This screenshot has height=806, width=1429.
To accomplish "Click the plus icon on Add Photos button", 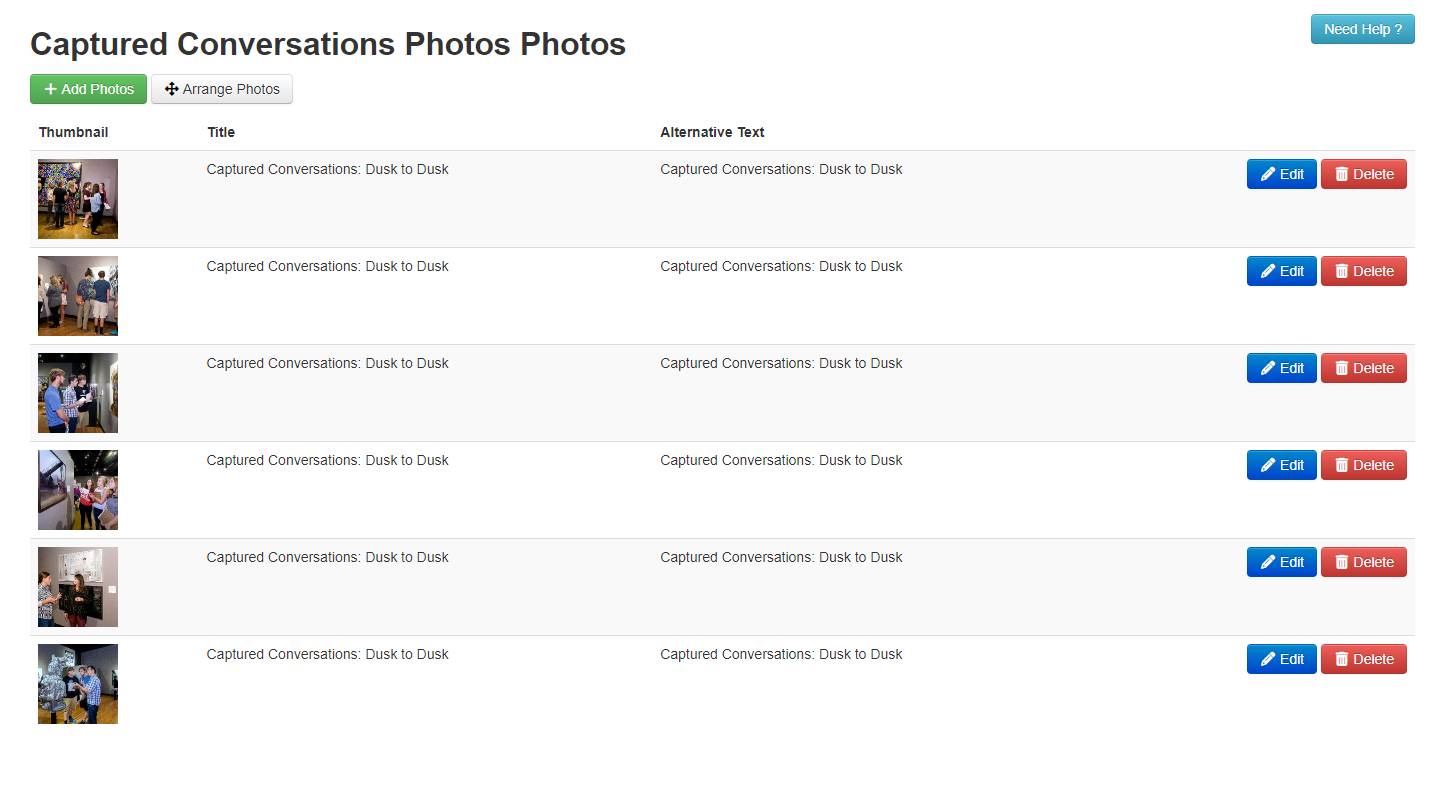I will pos(50,88).
